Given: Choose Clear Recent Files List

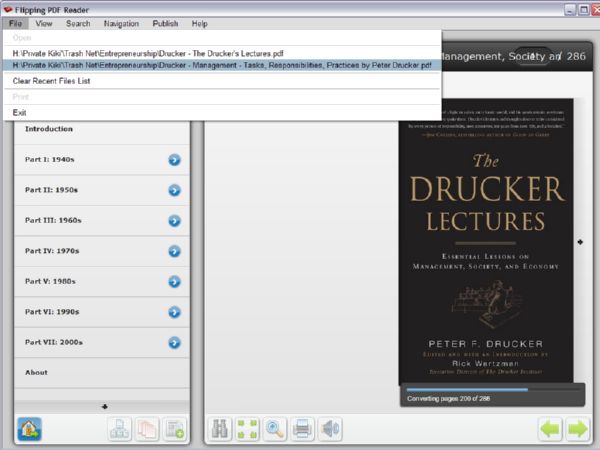Looking at the screenshot, I should click(x=222, y=81).
